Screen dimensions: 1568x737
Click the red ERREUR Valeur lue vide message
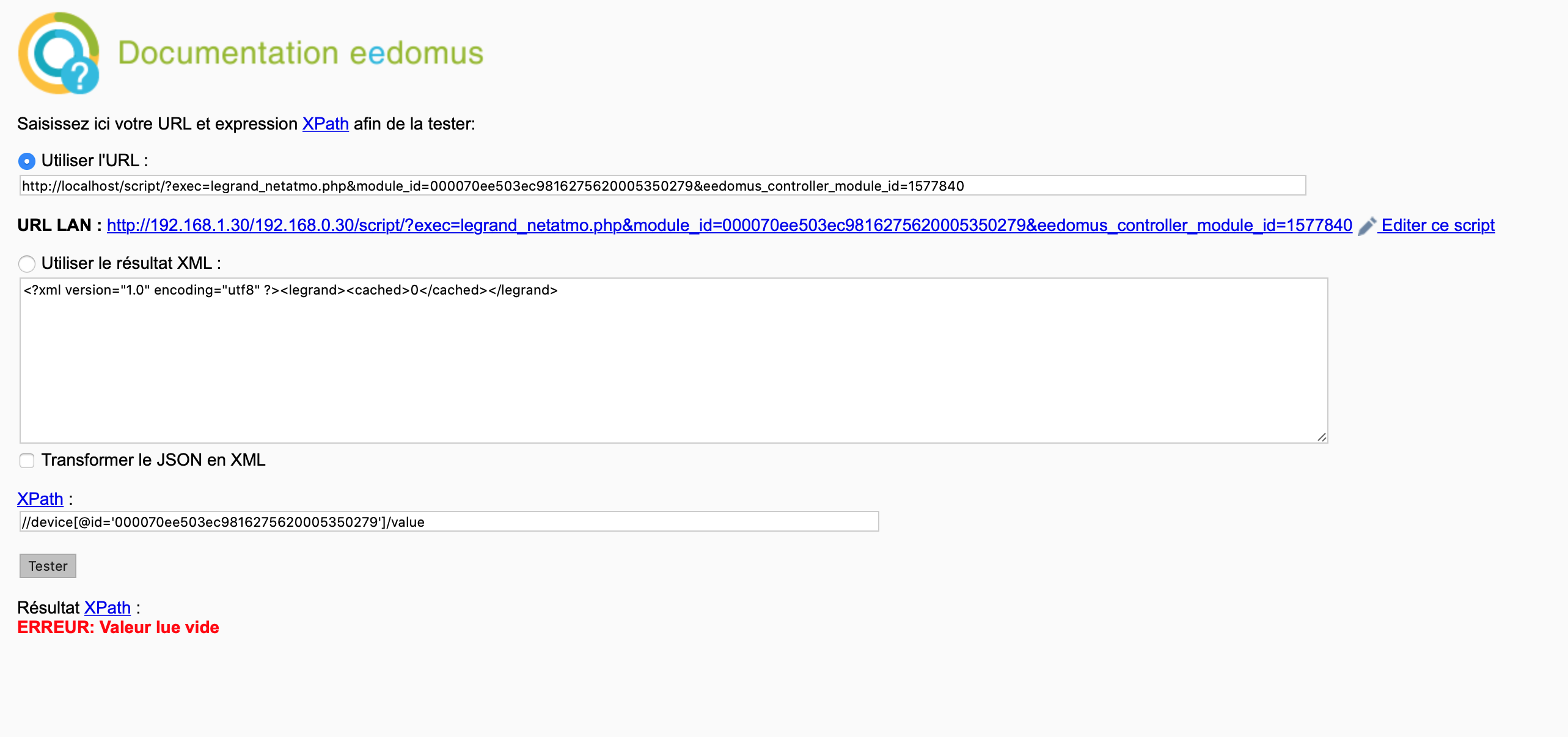tap(118, 628)
